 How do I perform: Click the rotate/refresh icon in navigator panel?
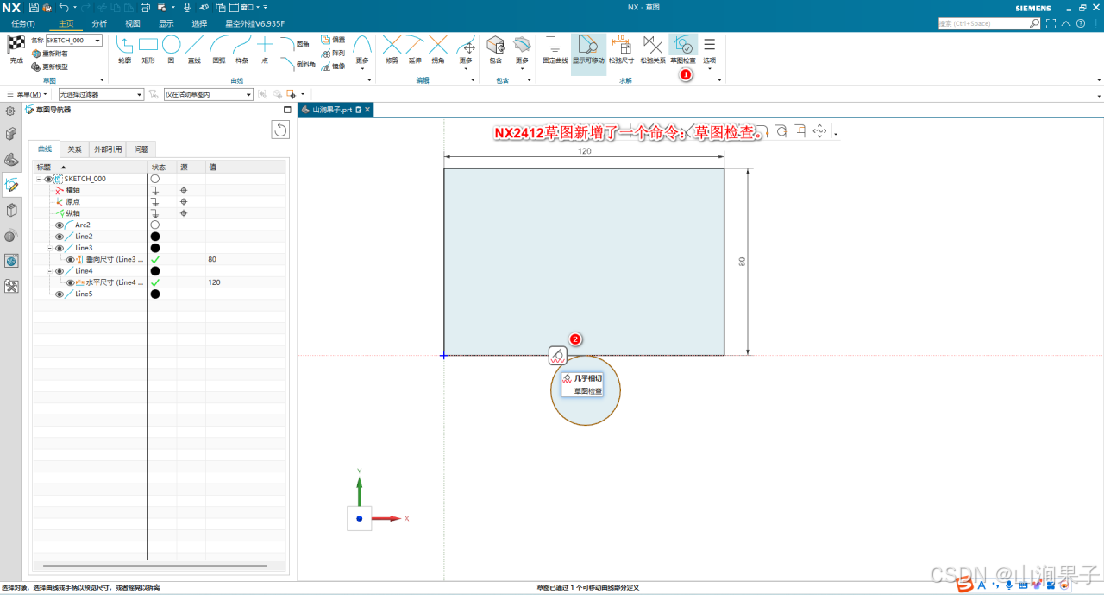tap(280, 130)
